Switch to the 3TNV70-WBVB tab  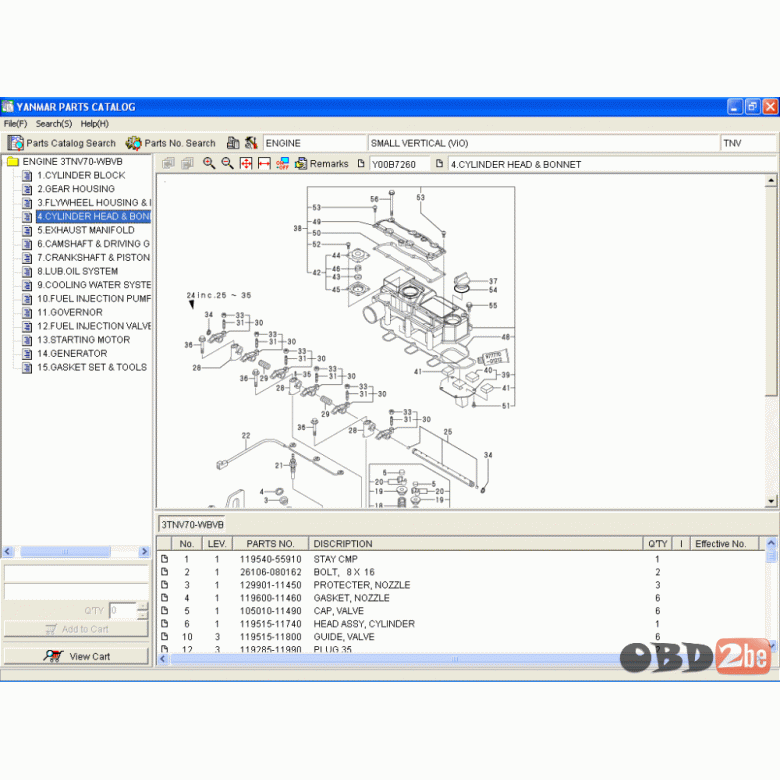click(x=192, y=524)
